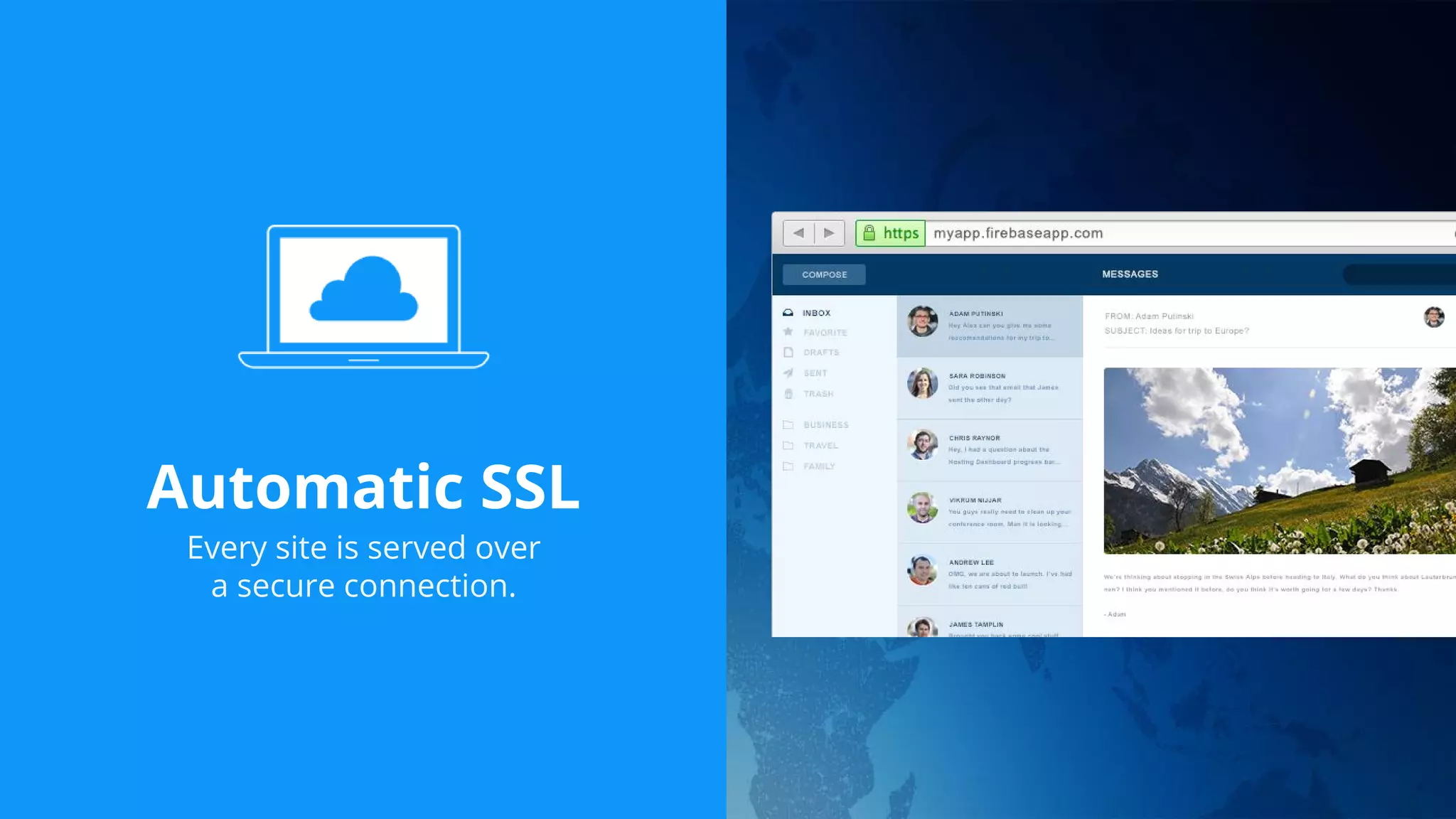The width and height of the screenshot is (1456, 819).
Task: Click 'Every site is served over' subtitle
Action: pos(363,547)
